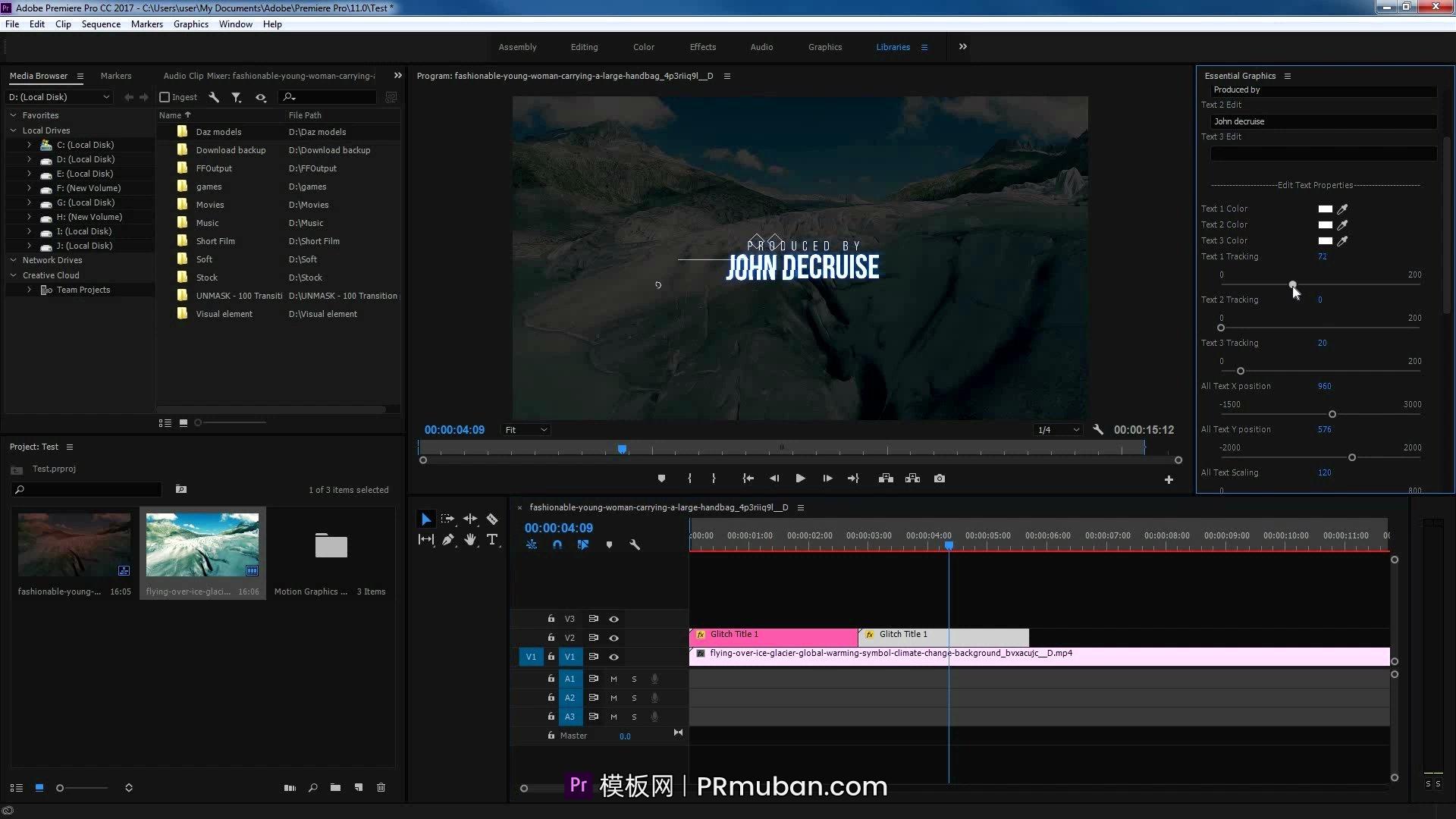Enable the Ingest checkbox
Screen dimensions: 1456x819
tap(165, 97)
